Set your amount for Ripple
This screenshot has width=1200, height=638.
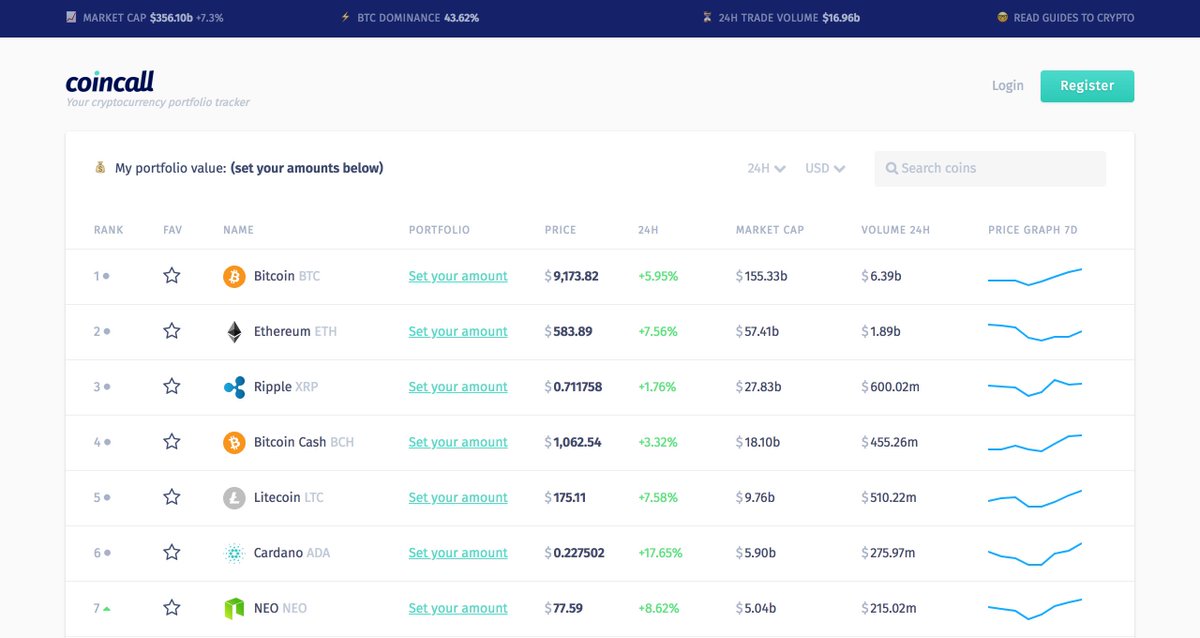tap(458, 387)
